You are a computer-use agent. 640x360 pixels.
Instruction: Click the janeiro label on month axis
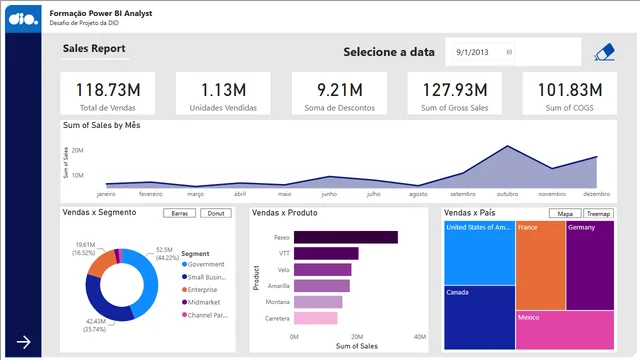coord(106,194)
